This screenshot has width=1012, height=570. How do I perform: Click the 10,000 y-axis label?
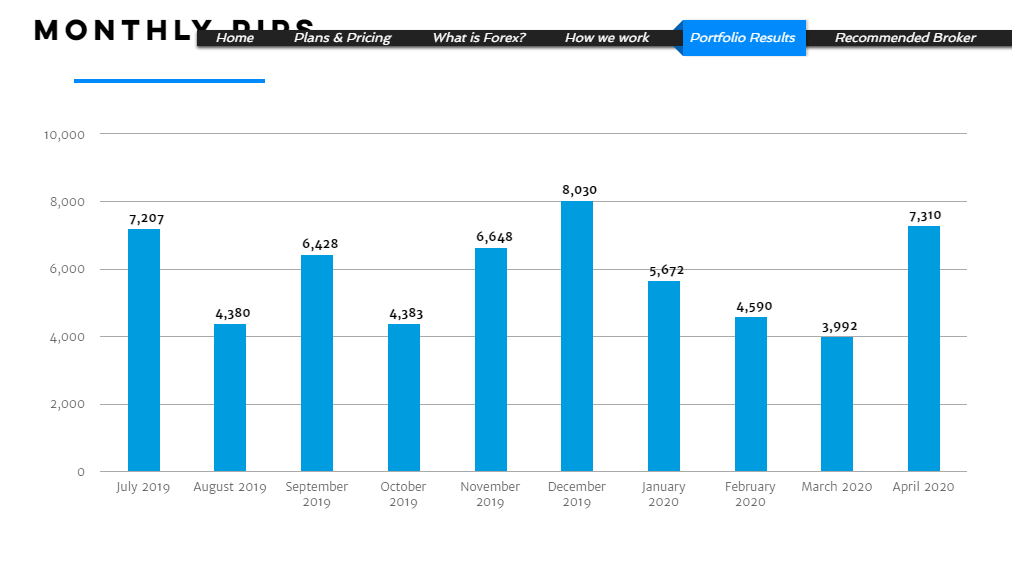coord(64,135)
